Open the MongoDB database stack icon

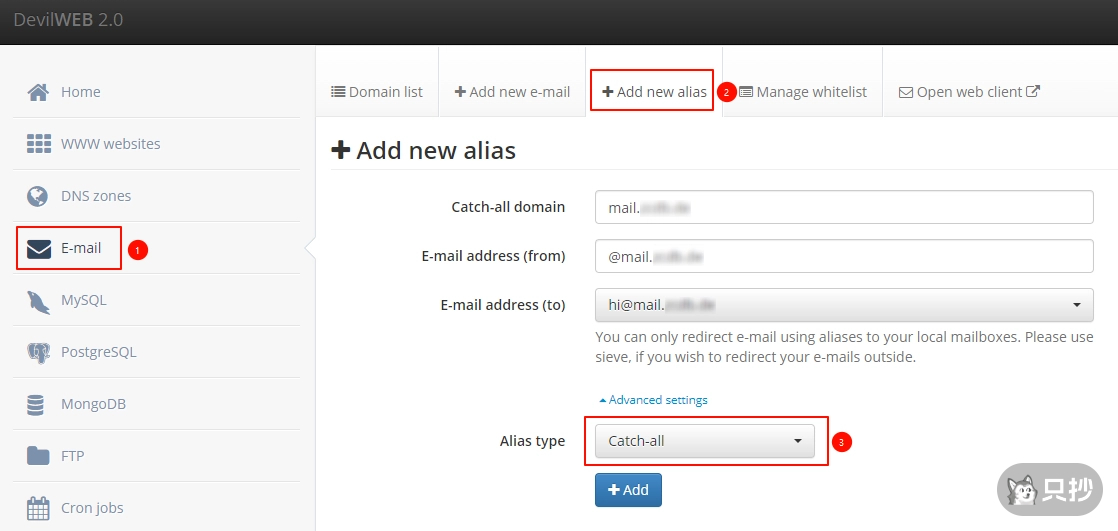38,404
